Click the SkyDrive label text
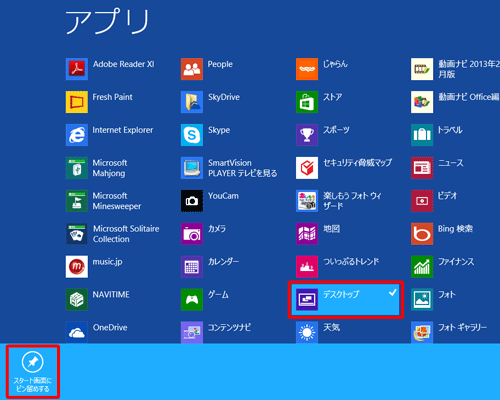The width and height of the screenshot is (500, 400). click(x=224, y=97)
